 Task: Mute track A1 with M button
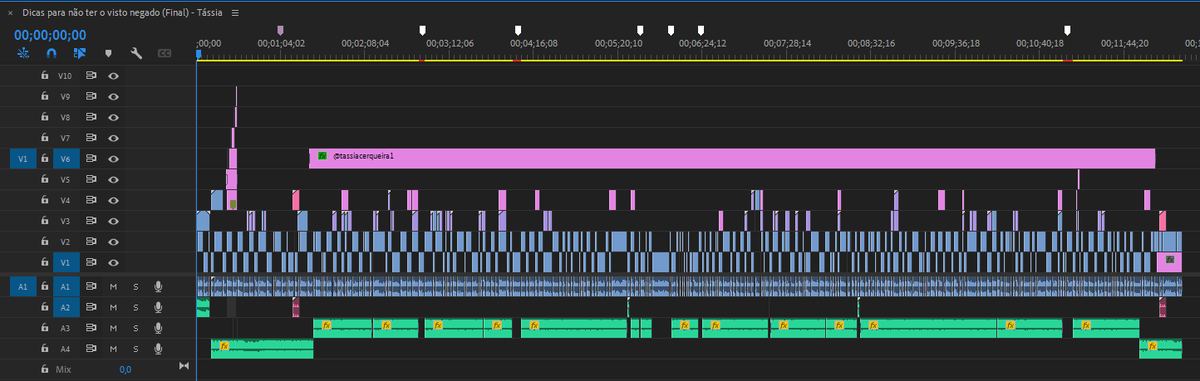[114, 286]
